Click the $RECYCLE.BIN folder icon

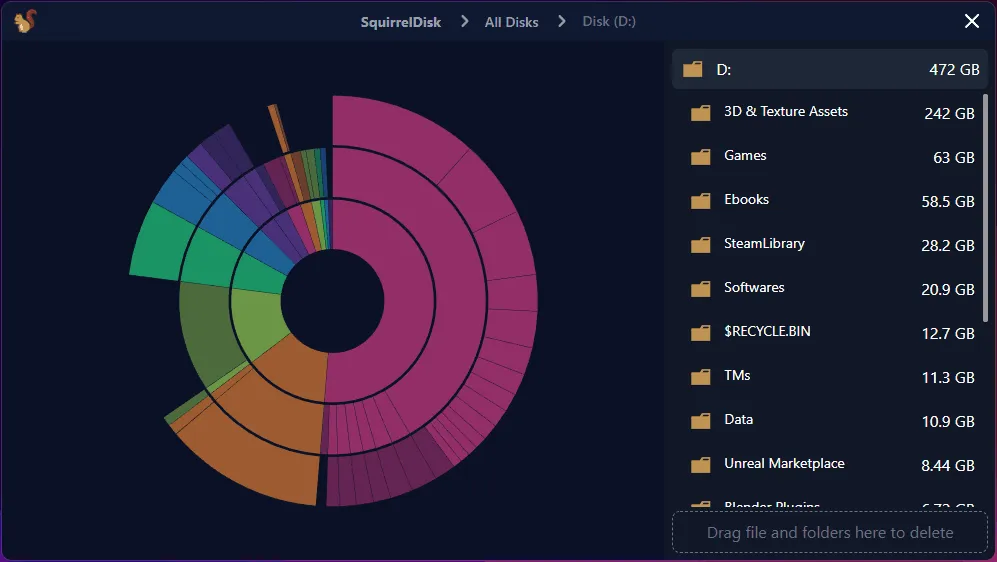pos(700,333)
